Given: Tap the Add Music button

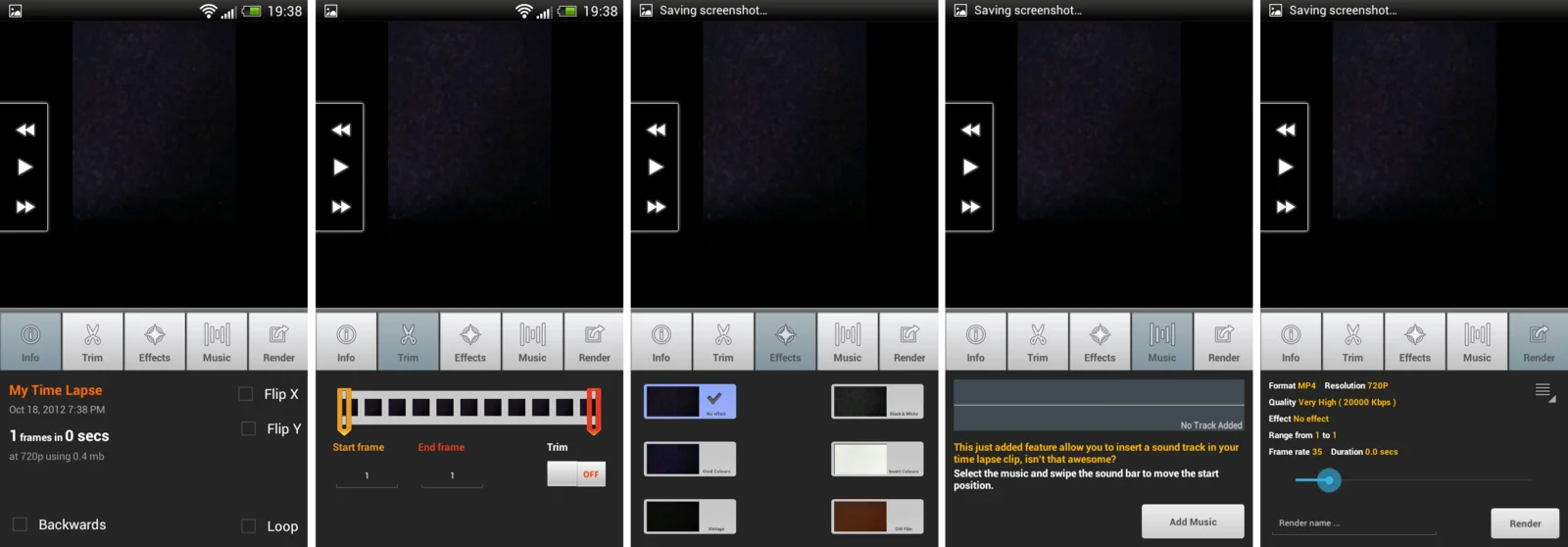Looking at the screenshot, I should (x=1193, y=522).
